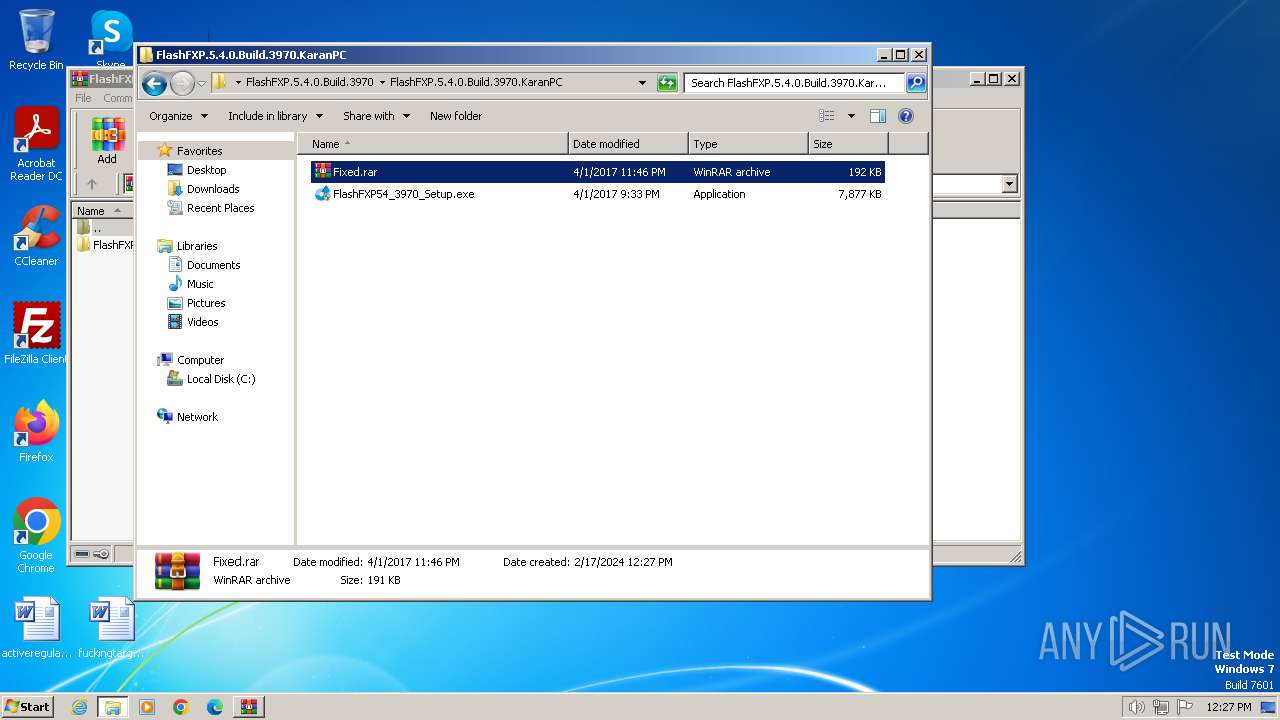Select Libraries in navigation pane

[197, 246]
